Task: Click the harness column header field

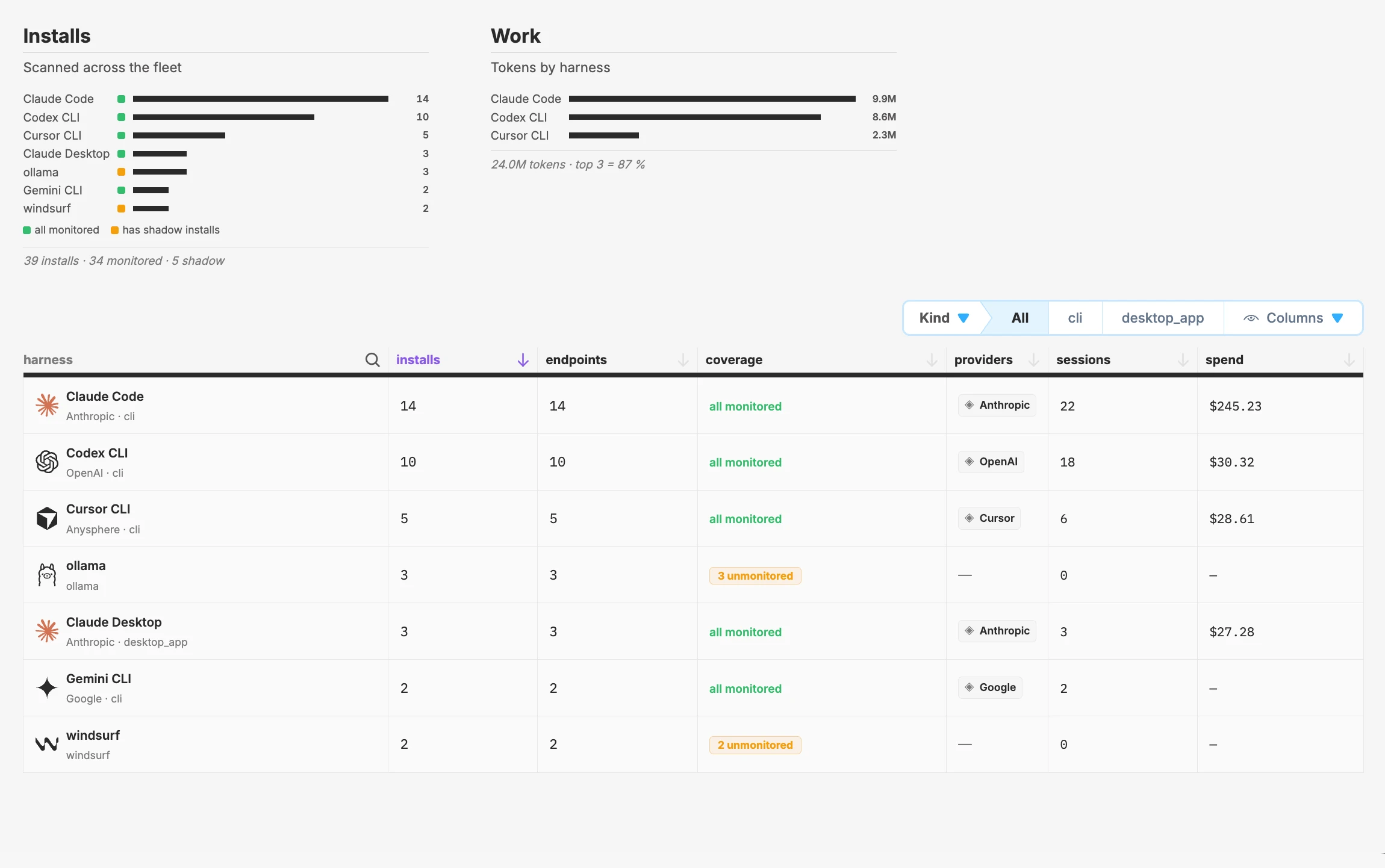Action: [205, 360]
